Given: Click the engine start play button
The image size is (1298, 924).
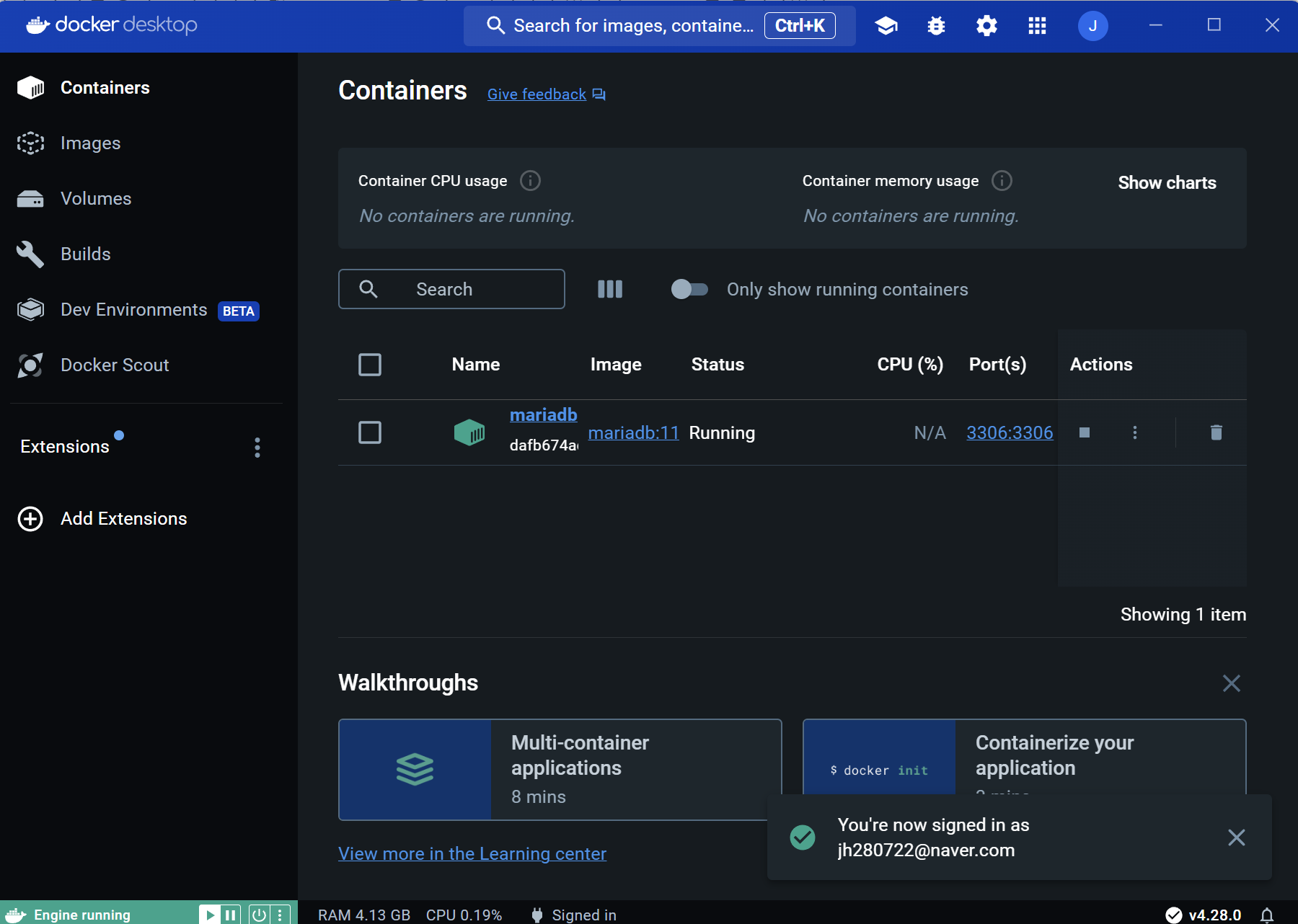Looking at the screenshot, I should pos(210,915).
